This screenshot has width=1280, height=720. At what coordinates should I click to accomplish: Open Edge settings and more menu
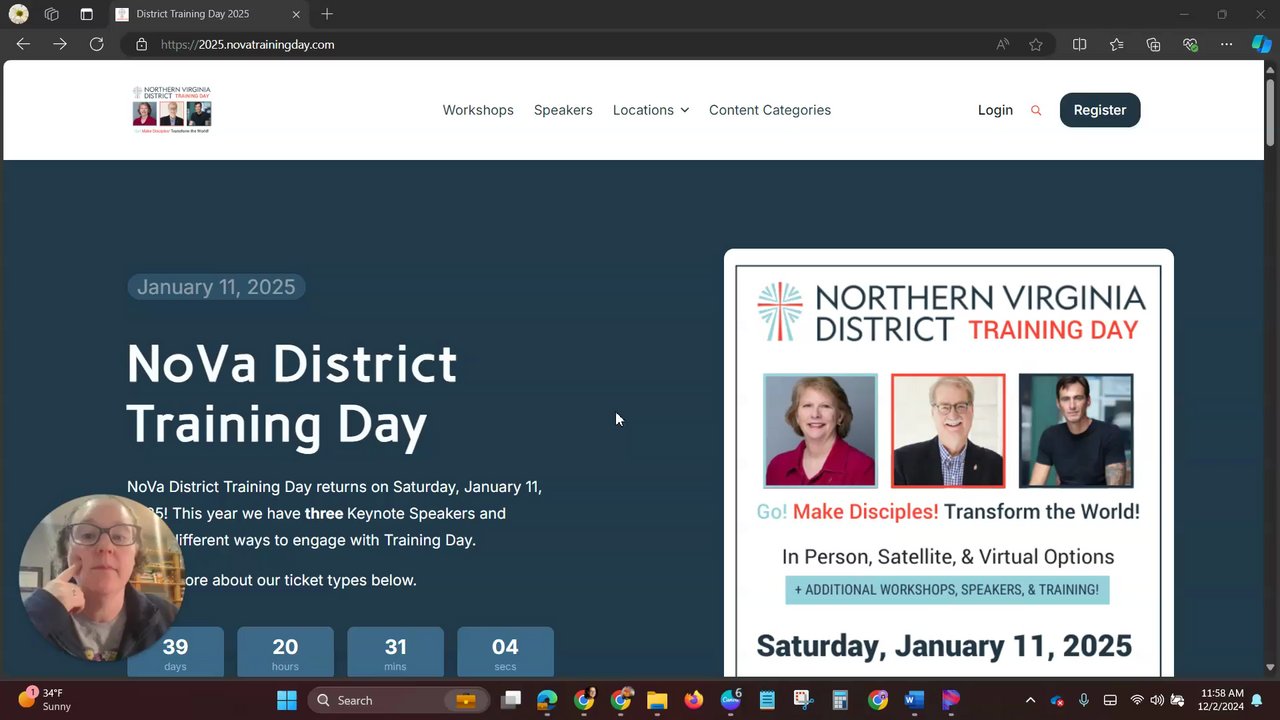tap(1227, 44)
